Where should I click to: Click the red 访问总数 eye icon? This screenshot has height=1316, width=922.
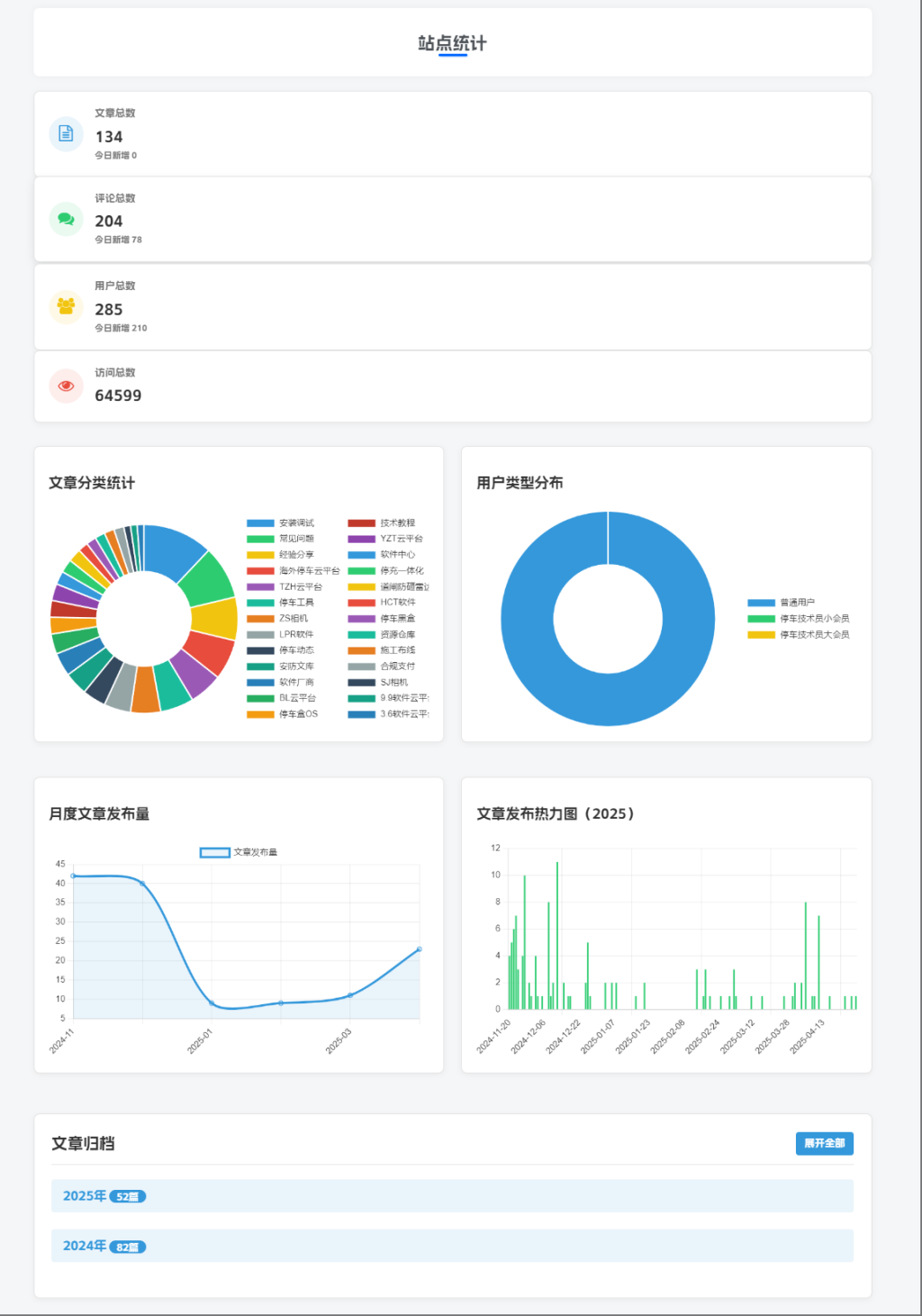pyautogui.click(x=66, y=386)
